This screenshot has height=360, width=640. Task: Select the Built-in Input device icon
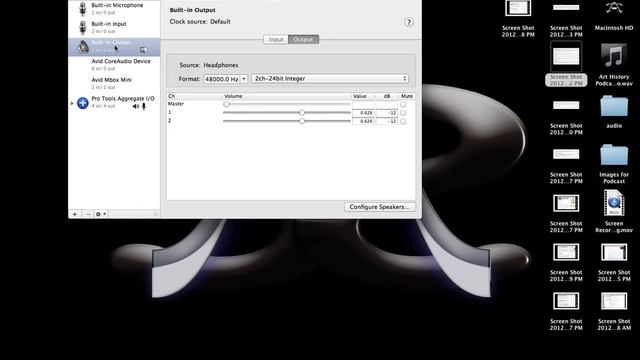click(x=82, y=27)
